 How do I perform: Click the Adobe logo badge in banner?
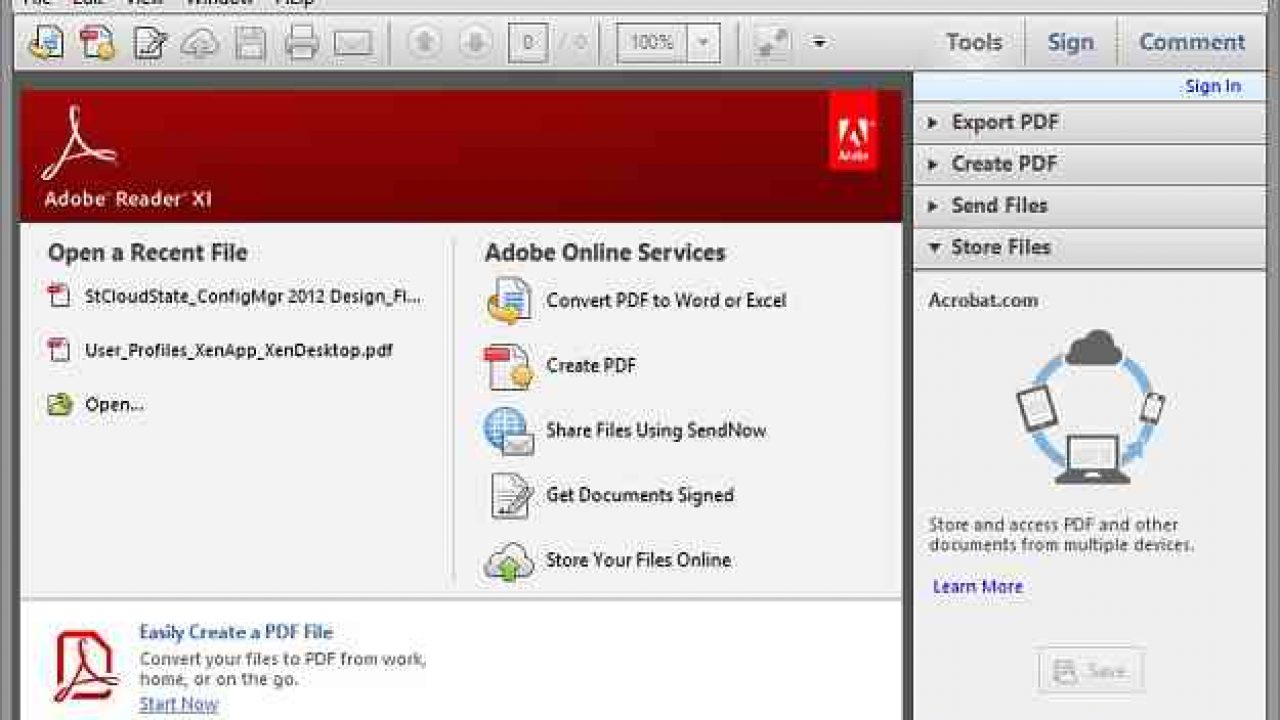click(854, 130)
